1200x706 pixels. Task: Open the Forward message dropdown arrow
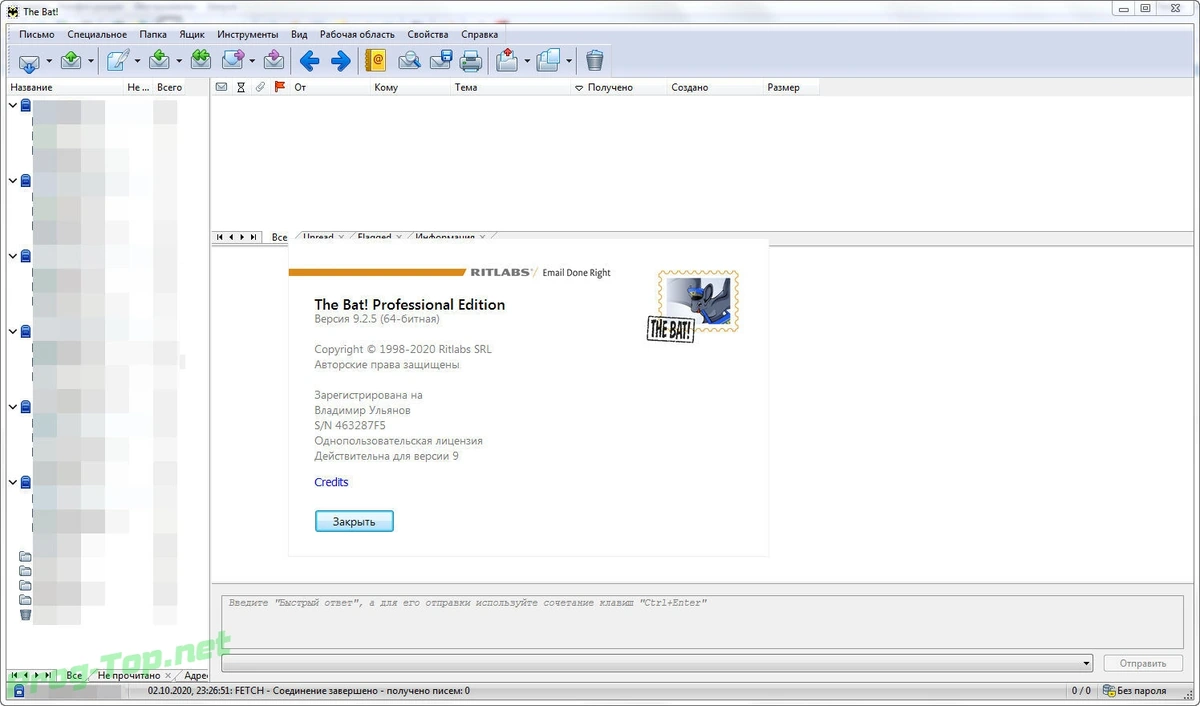pos(252,61)
